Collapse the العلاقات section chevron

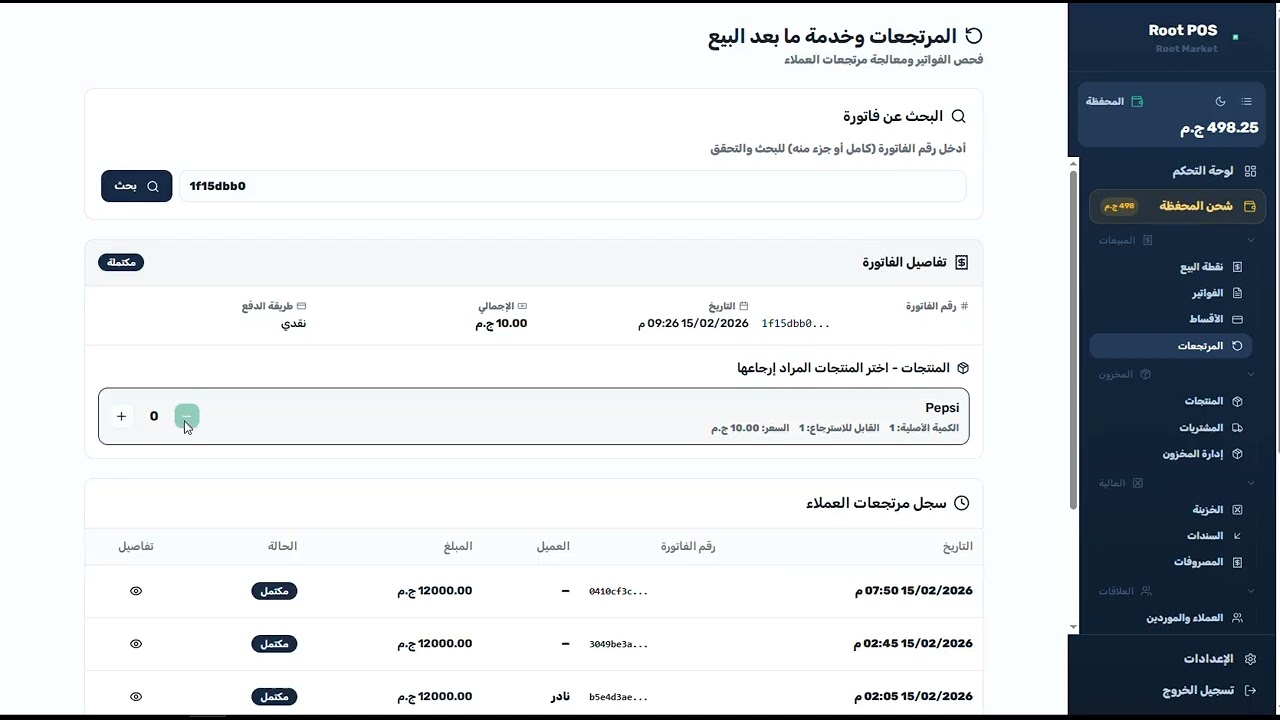pyautogui.click(x=1251, y=591)
